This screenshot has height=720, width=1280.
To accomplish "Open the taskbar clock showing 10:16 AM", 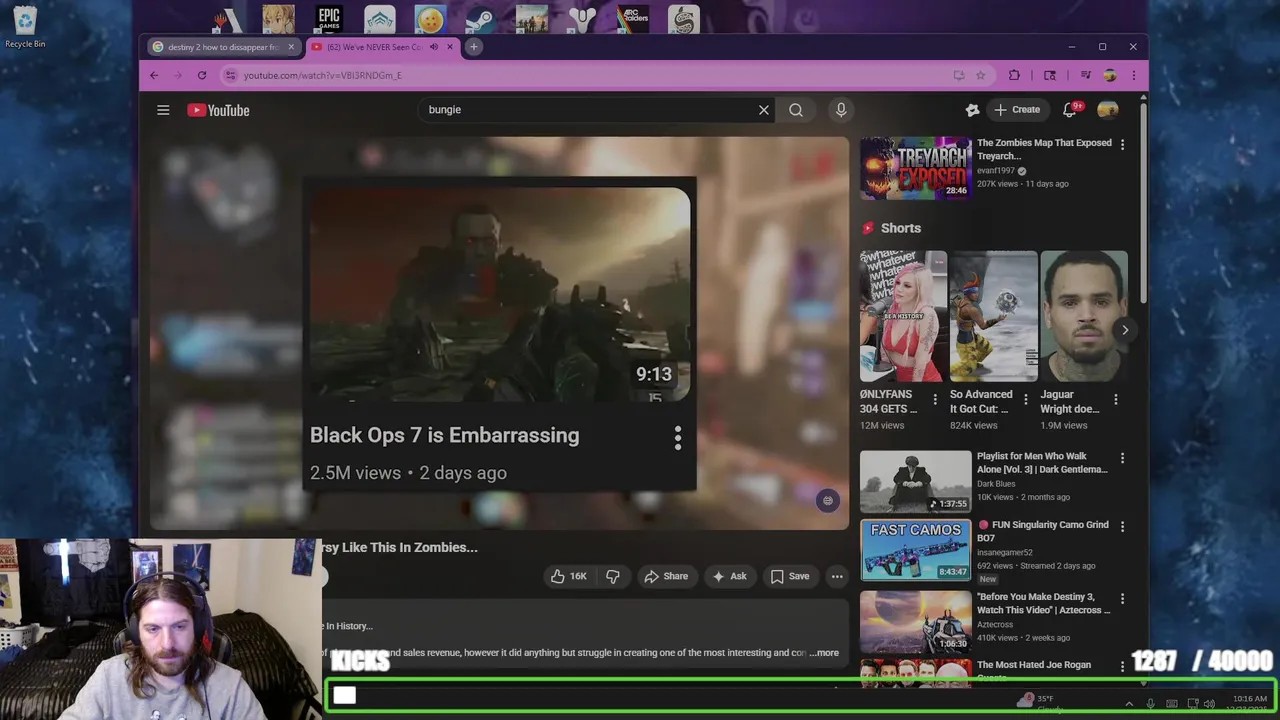I will (1250, 704).
